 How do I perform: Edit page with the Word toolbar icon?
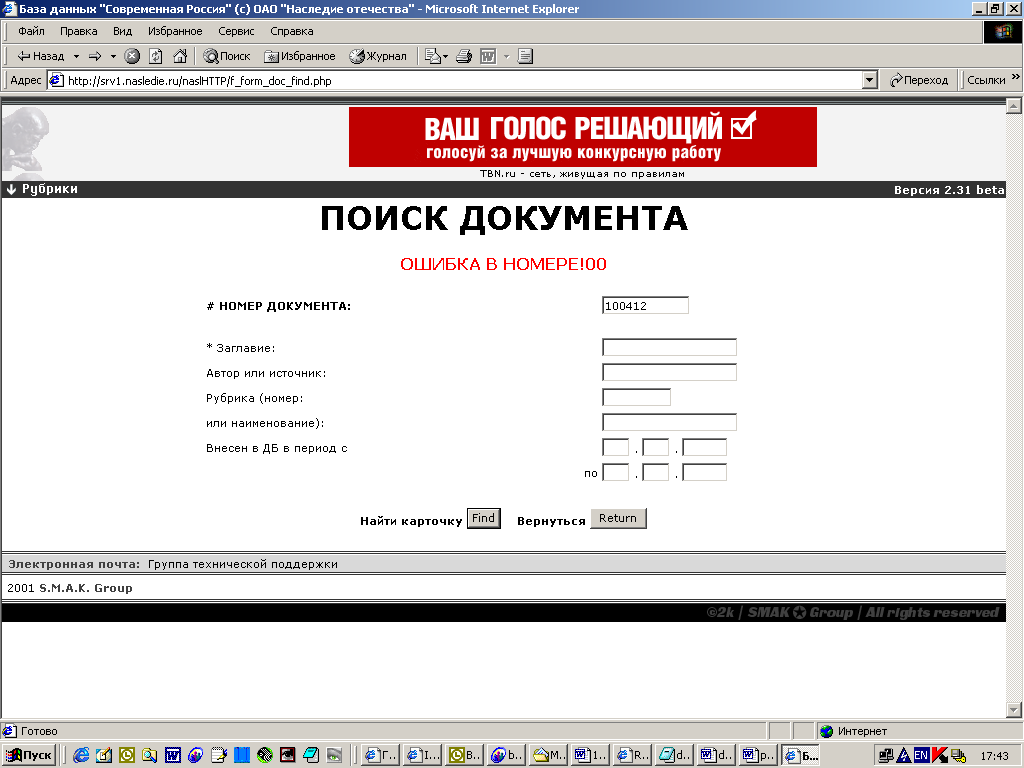487,56
